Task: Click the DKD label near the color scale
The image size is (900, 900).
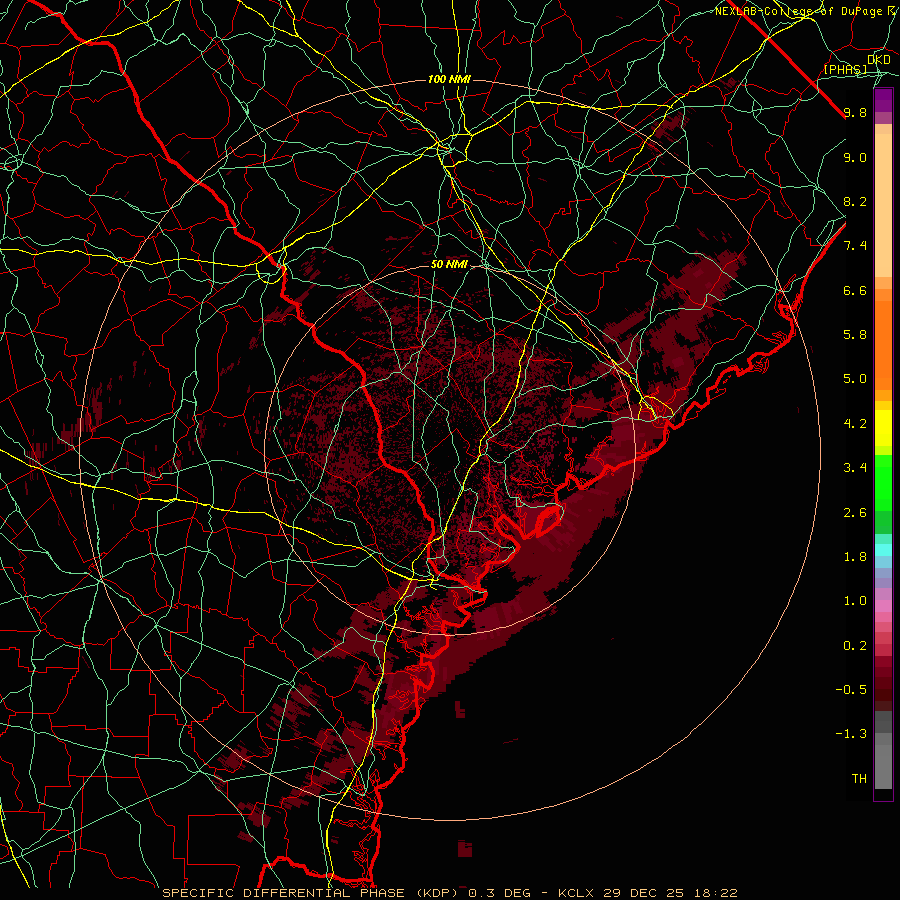Action: [878, 60]
